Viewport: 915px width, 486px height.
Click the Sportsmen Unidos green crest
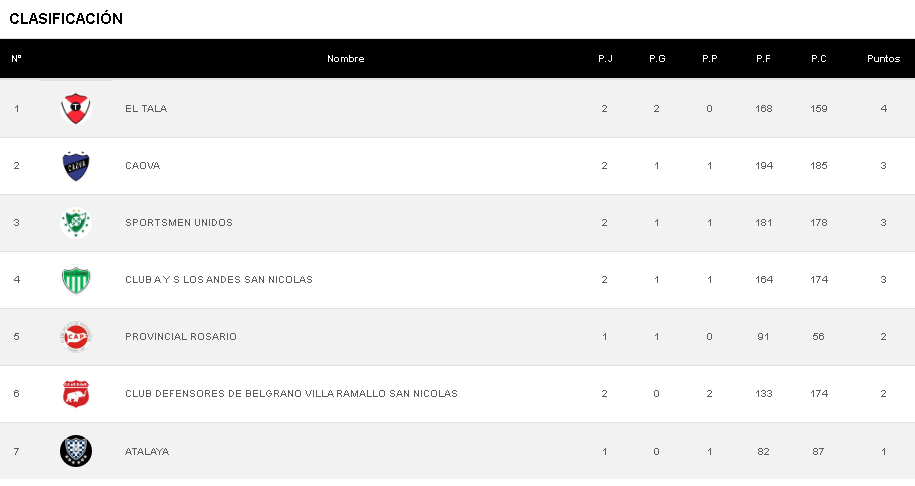click(x=76, y=223)
